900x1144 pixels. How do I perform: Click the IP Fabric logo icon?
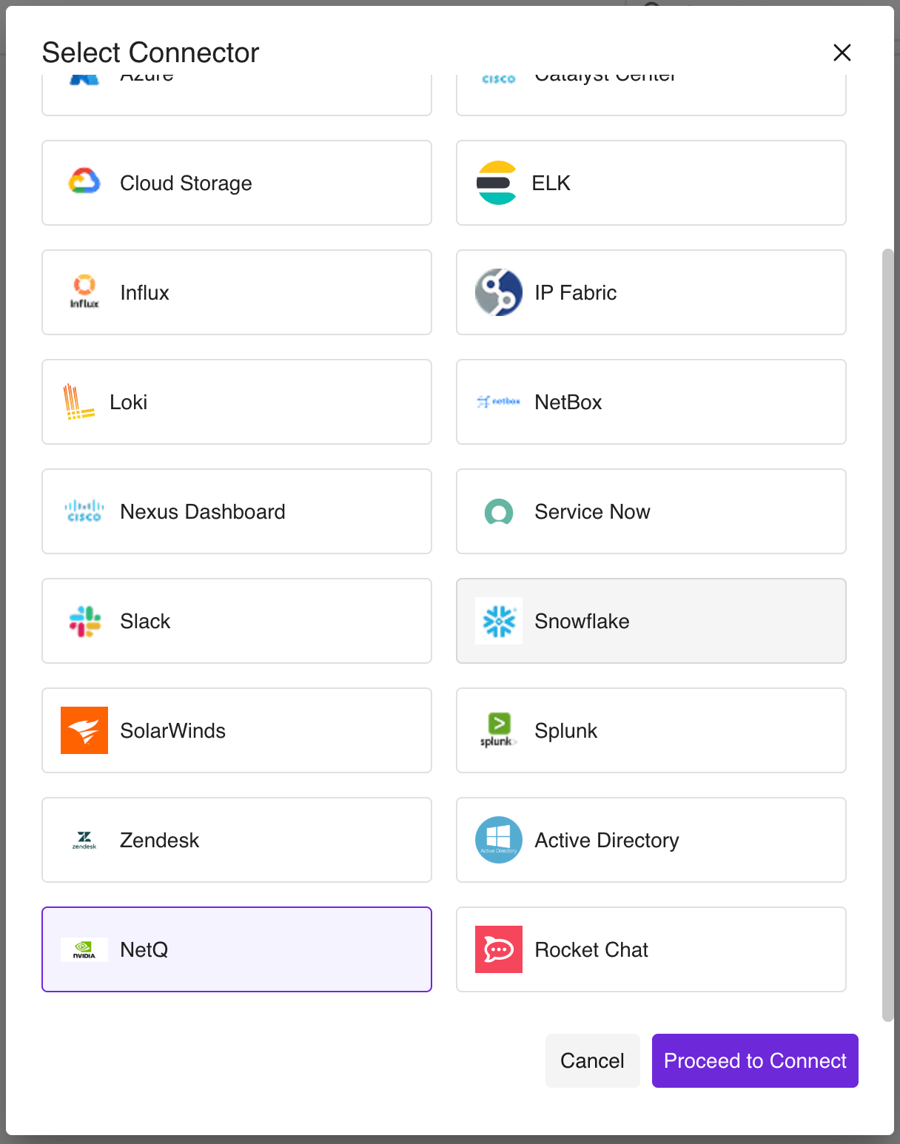[498, 292]
